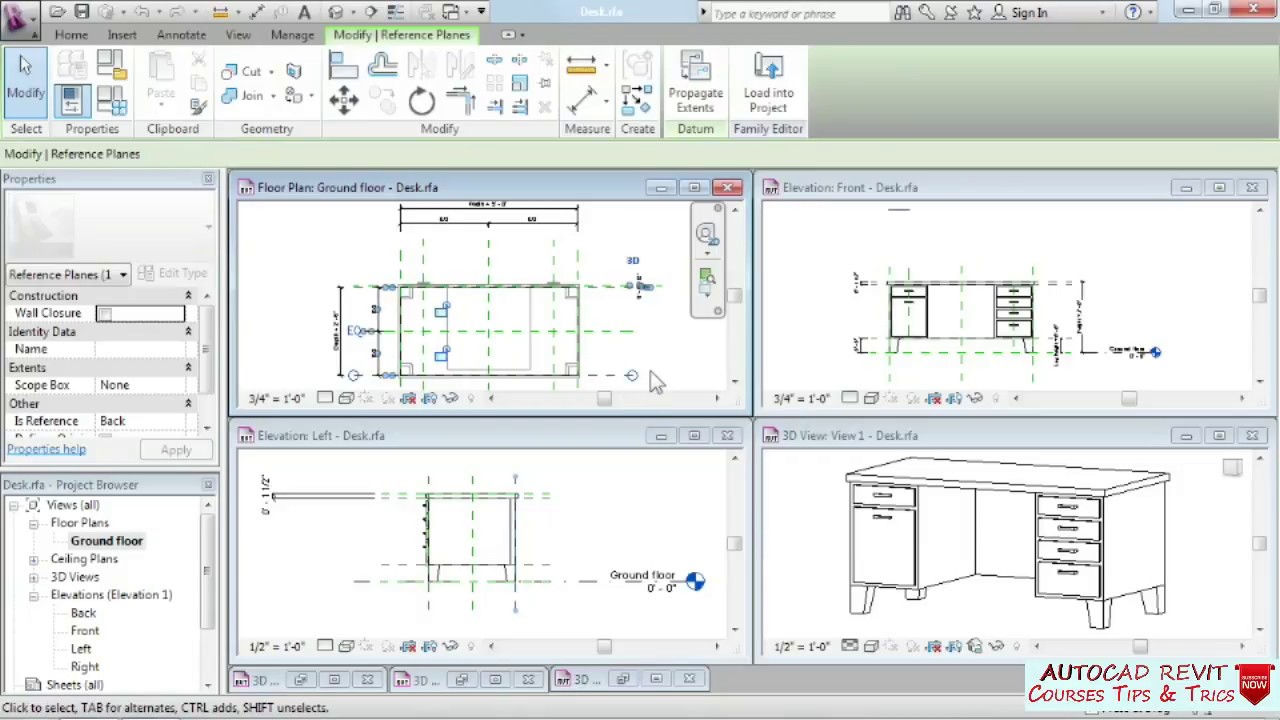Click the Save icon in quick access toolbar
This screenshot has height=720, width=1280.
point(82,12)
